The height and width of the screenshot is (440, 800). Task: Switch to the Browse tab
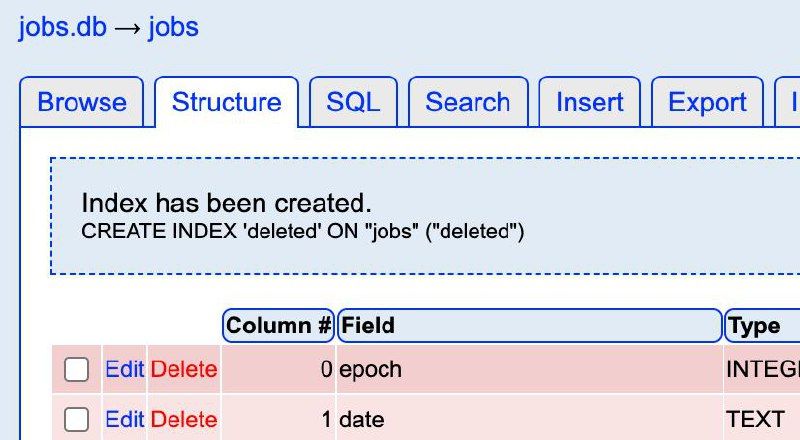(x=82, y=102)
